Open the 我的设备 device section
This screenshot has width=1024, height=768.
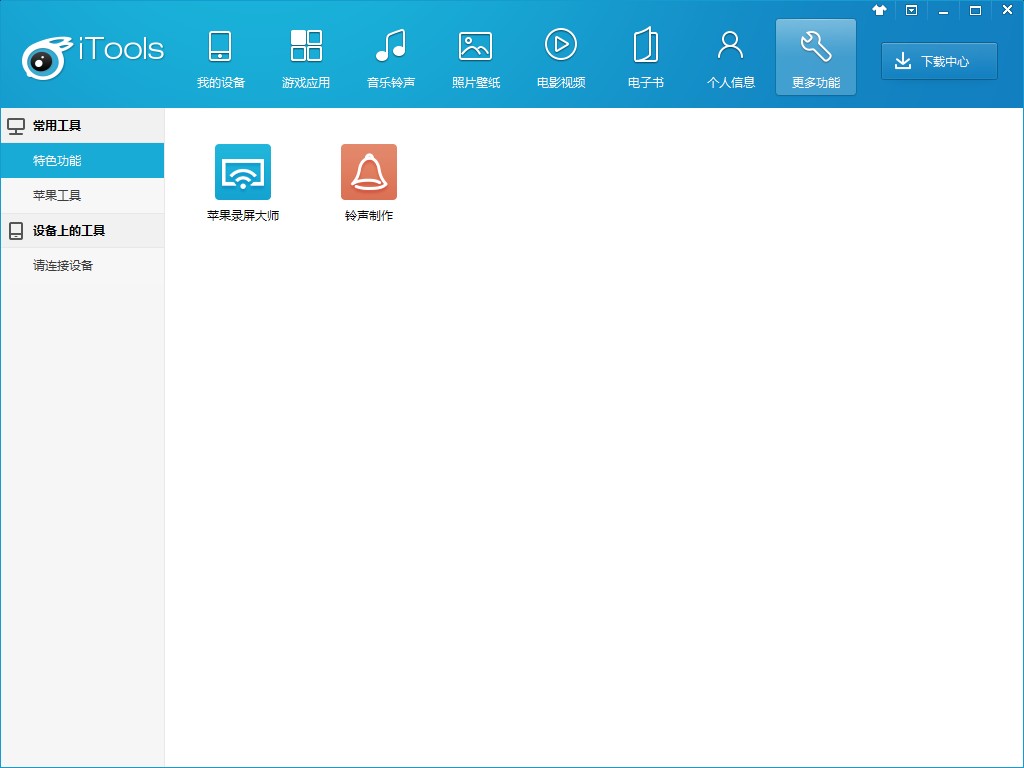[x=220, y=58]
